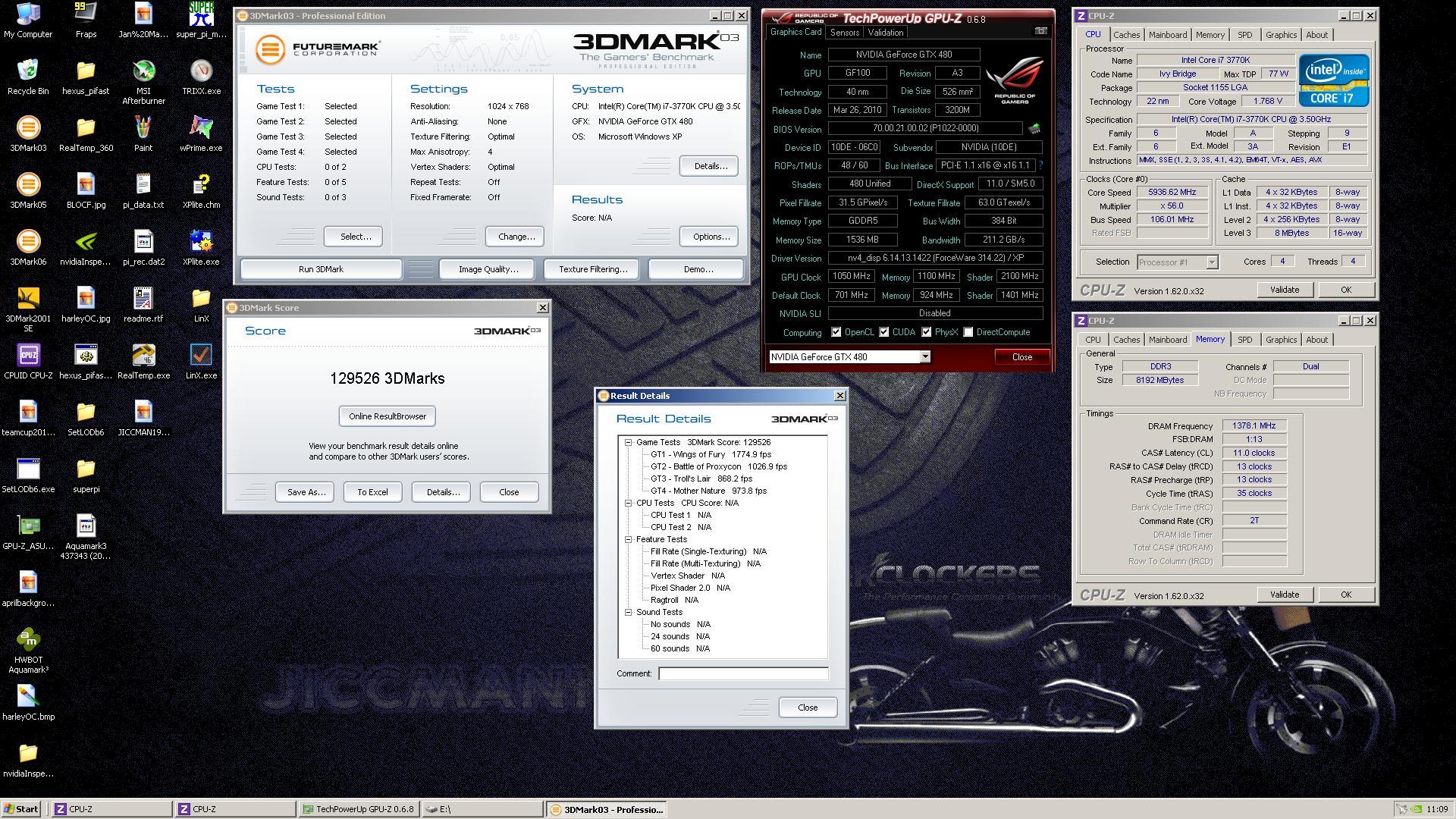Screen dimensions: 1456x819
Task: Open 3DMark05 desktop shortcut
Action: coord(28,191)
